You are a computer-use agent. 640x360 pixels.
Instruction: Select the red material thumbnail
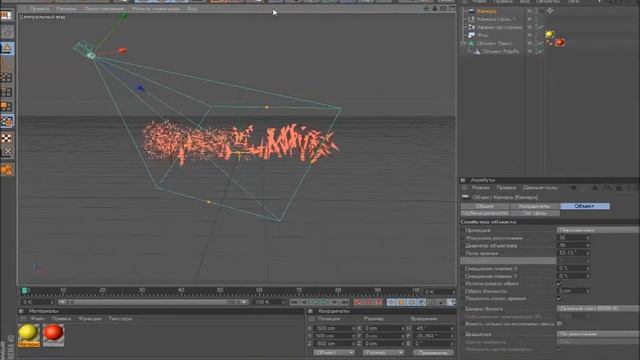[x=53, y=335]
